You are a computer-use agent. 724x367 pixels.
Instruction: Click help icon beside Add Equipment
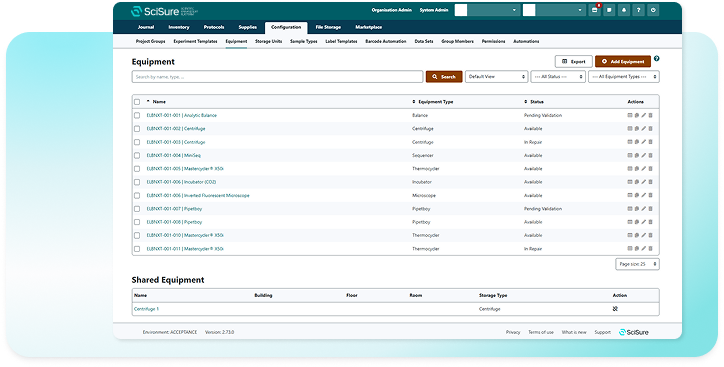tap(657, 59)
